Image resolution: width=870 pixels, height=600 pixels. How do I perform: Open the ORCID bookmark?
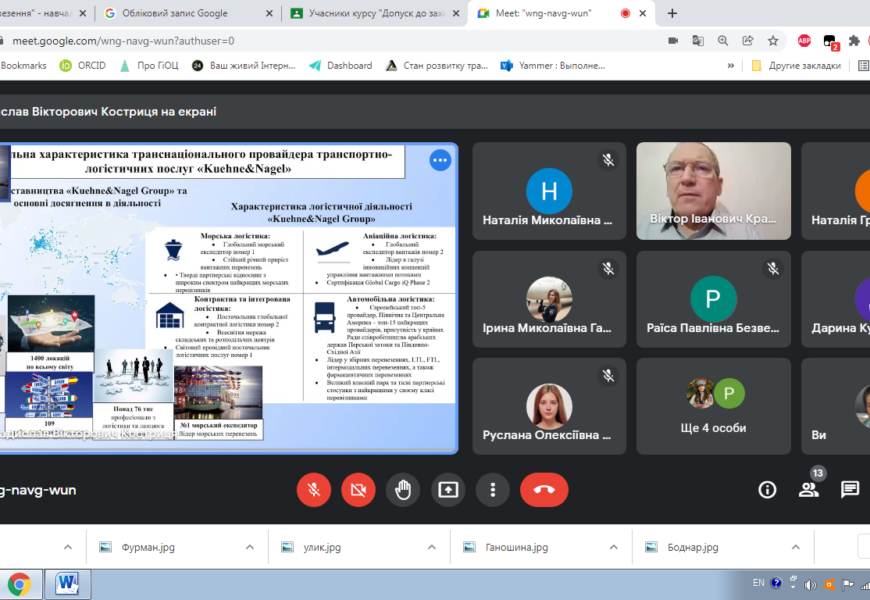[x=83, y=66]
